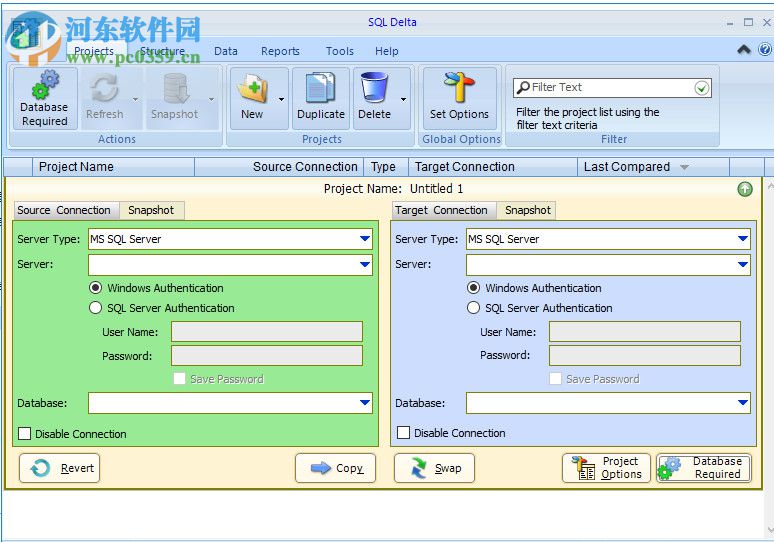Select target Windows Authentication radio
The image size is (774, 542).
click(x=473, y=288)
